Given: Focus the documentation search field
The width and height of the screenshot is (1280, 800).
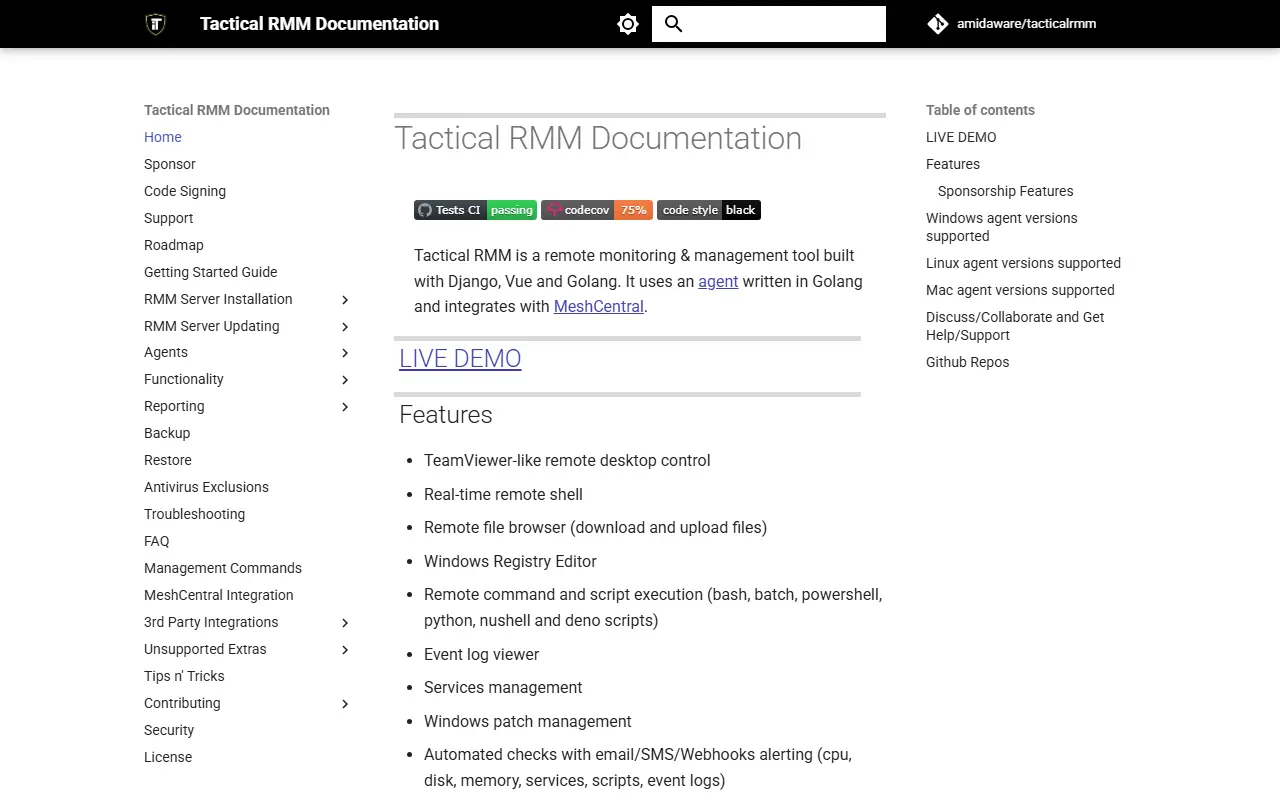Looking at the screenshot, I should click(769, 24).
